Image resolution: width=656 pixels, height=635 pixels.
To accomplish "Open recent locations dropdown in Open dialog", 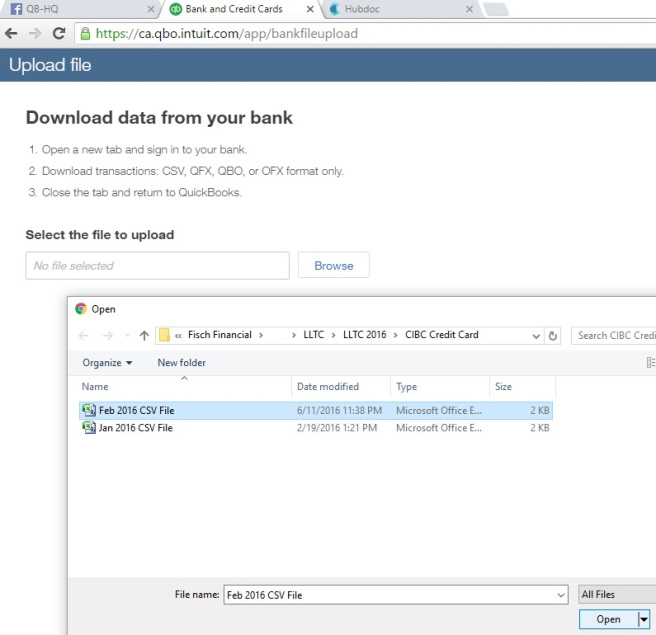I will [x=127, y=335].
